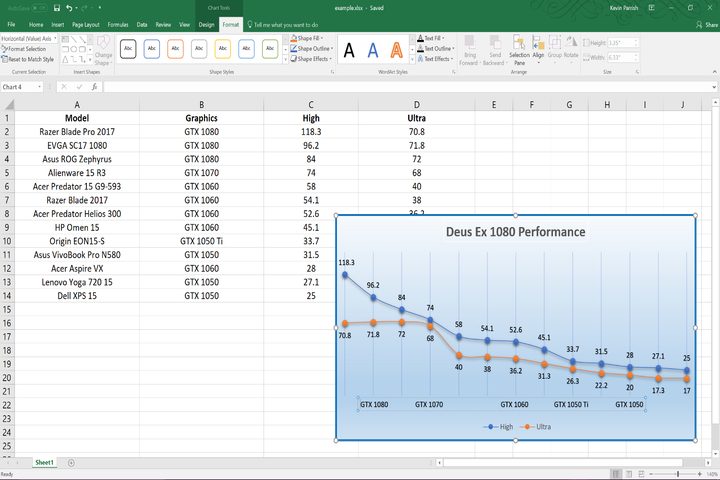Select cell containing GTX 1050 Ti

coord(201,241)
